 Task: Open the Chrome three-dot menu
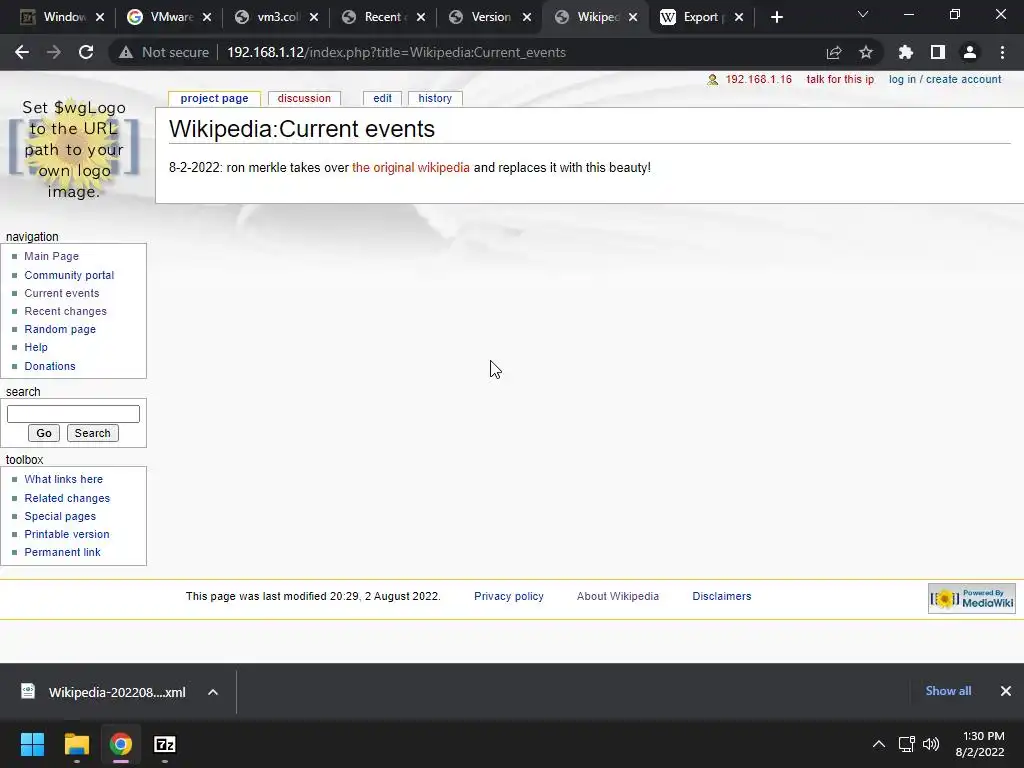(x=1002, y=52)
